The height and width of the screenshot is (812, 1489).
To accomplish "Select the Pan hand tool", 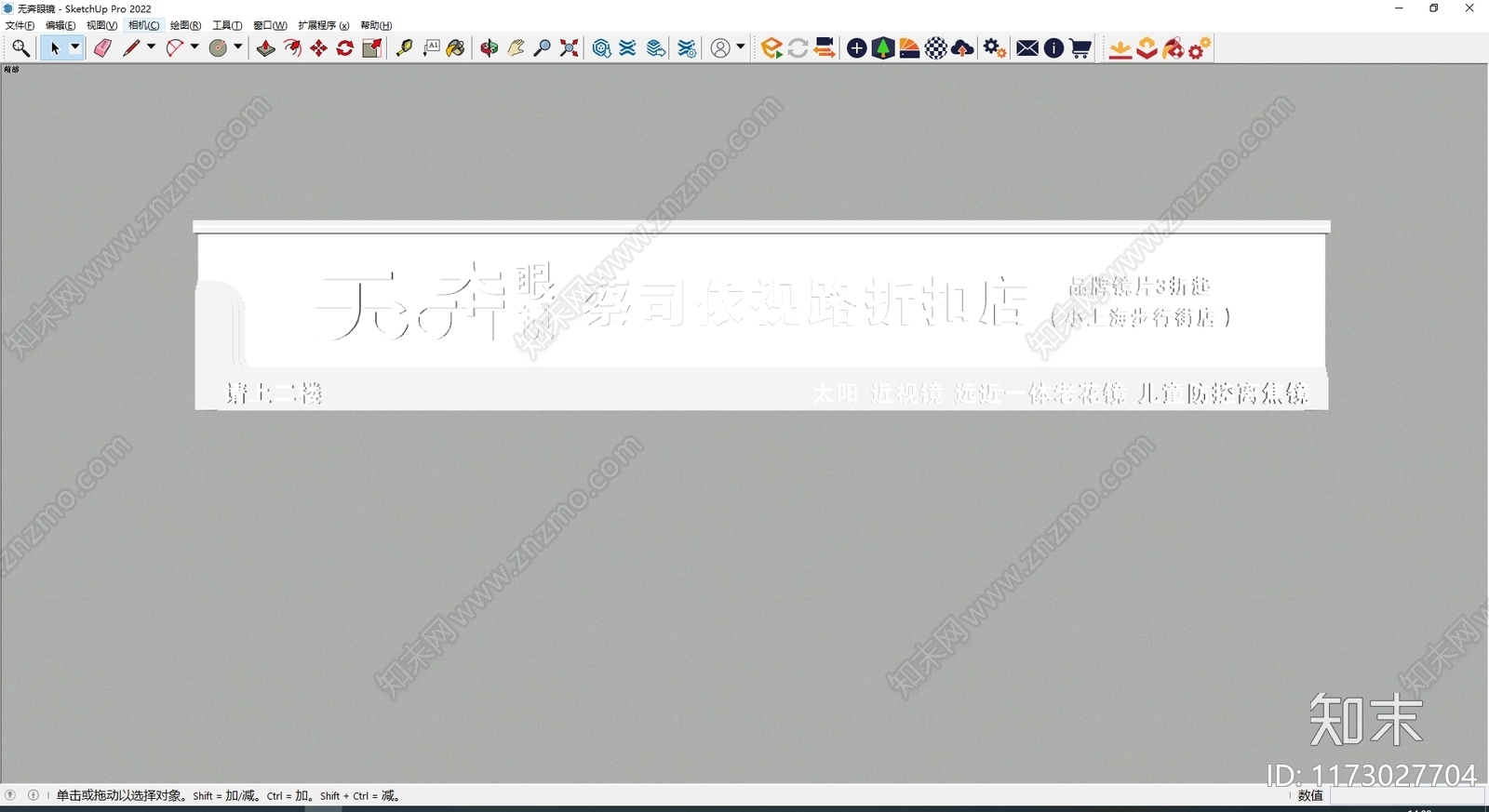I will pos(516,48).
